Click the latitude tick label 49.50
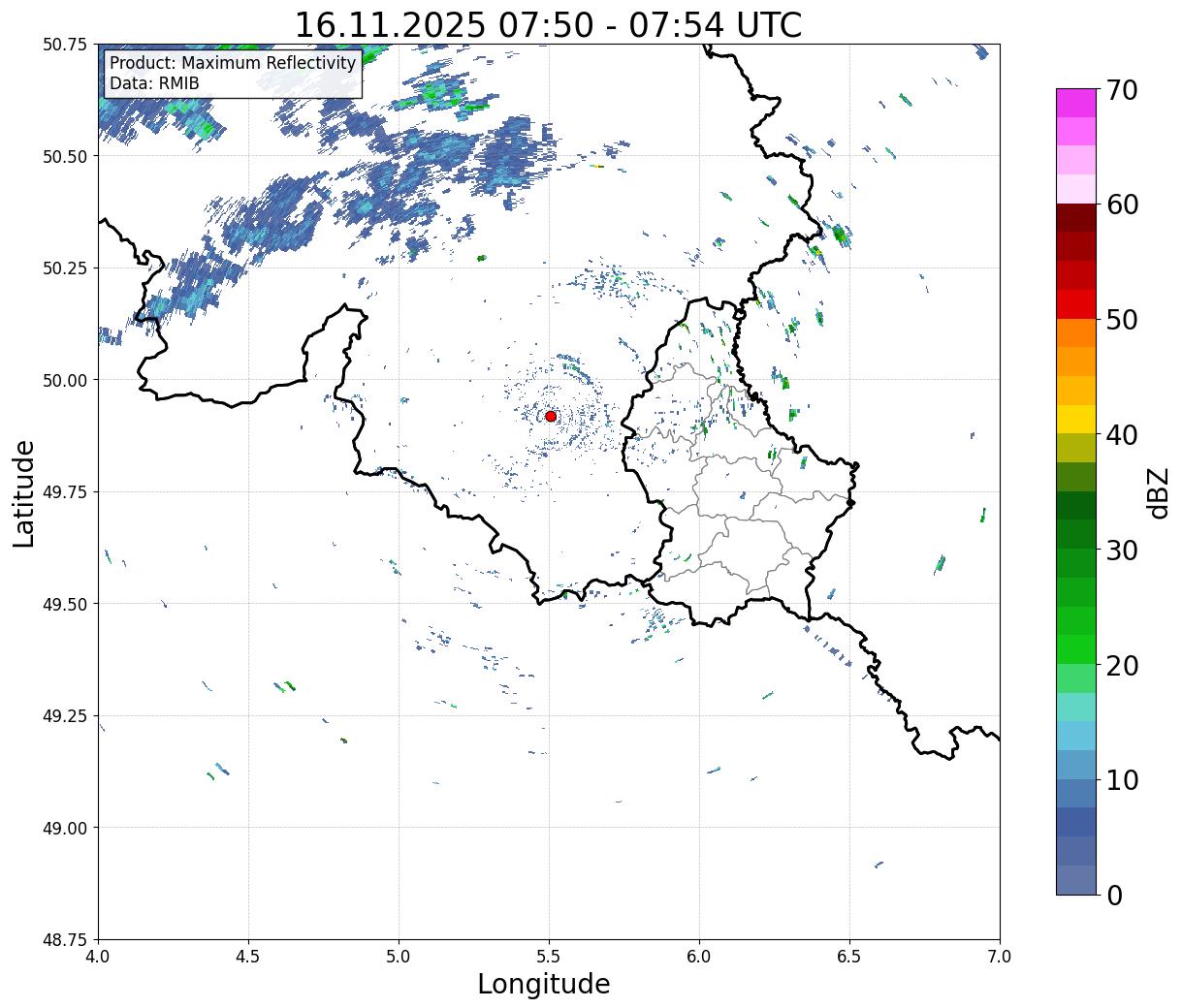The image size is (1182, 1008). (65, 604)
